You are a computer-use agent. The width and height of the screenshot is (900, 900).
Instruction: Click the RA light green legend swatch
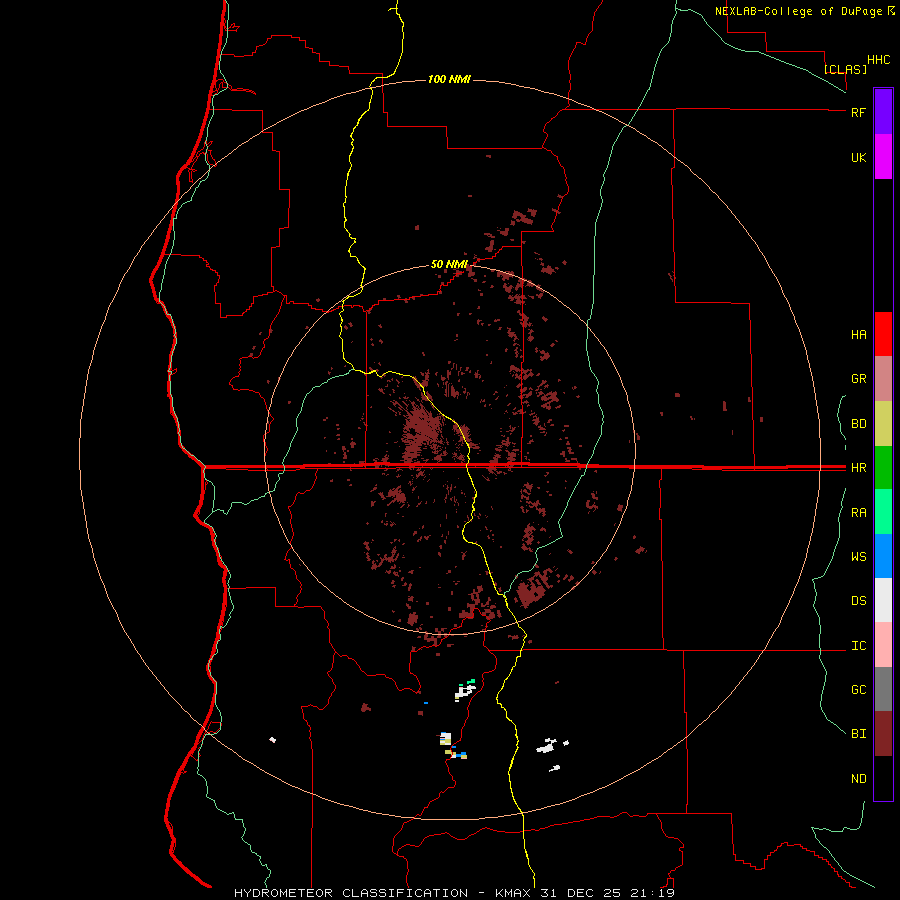pyautogui.click(x=883, y=512)
